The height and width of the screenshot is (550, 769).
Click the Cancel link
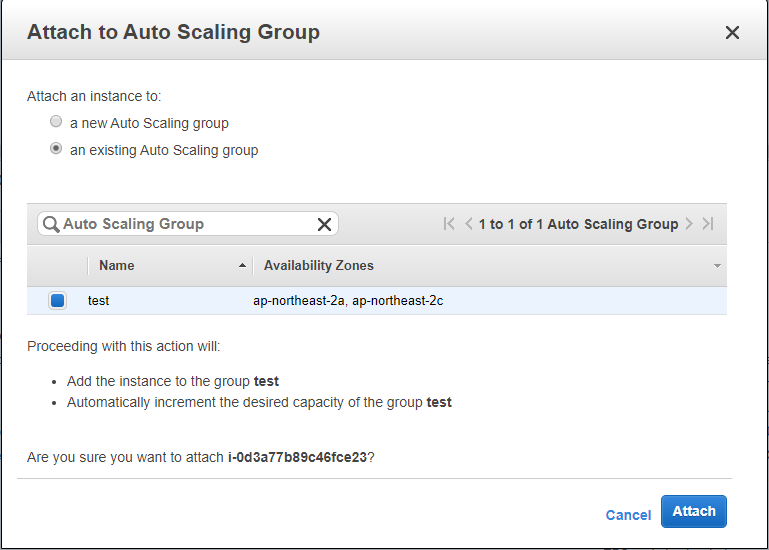click(x=628, y=515)
